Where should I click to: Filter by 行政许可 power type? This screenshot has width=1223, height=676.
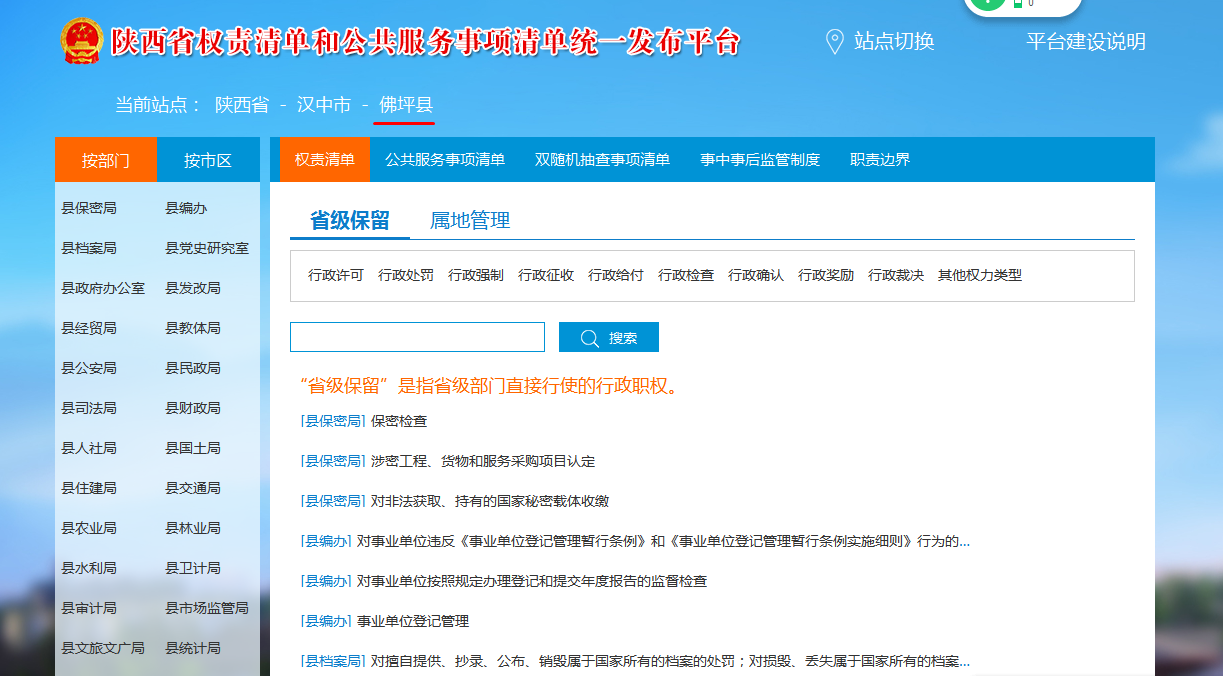(336, 276)
